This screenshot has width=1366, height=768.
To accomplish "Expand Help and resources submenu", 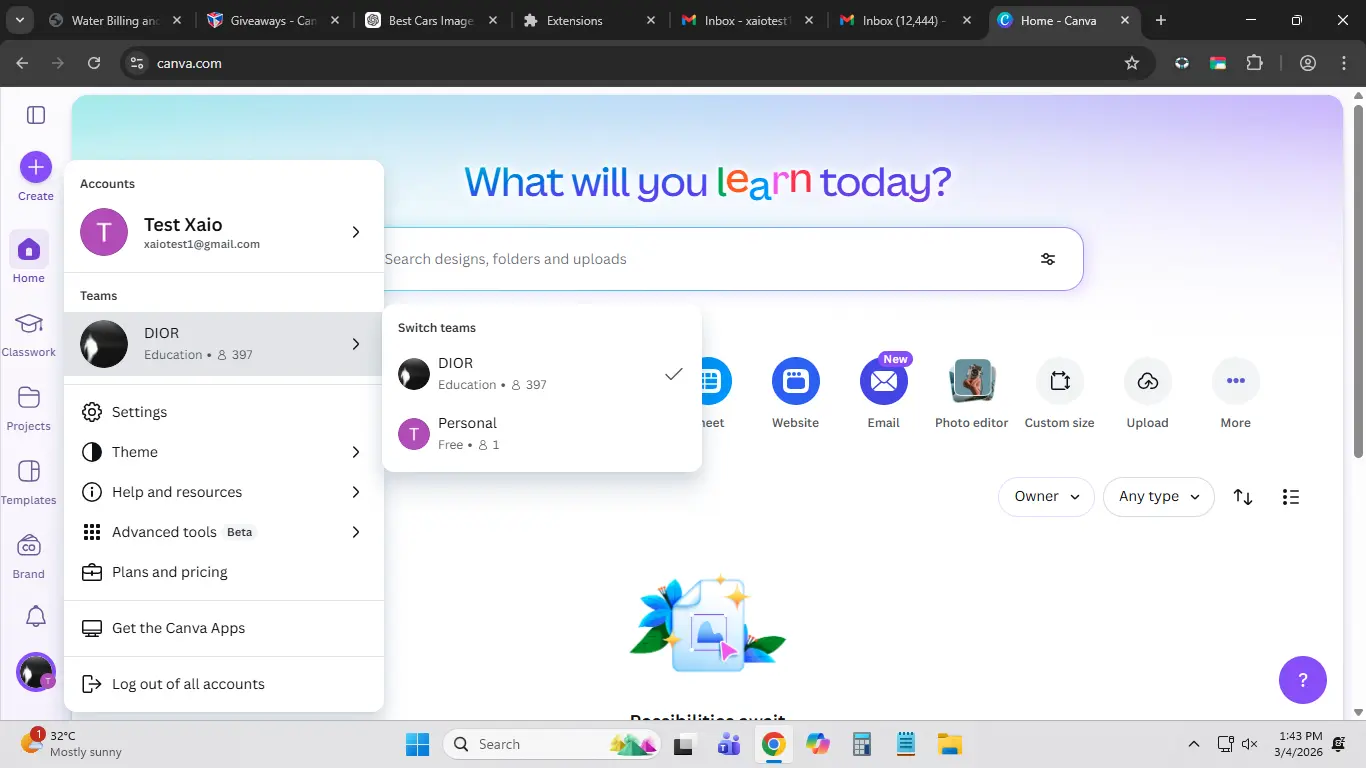I will point(224,492).
